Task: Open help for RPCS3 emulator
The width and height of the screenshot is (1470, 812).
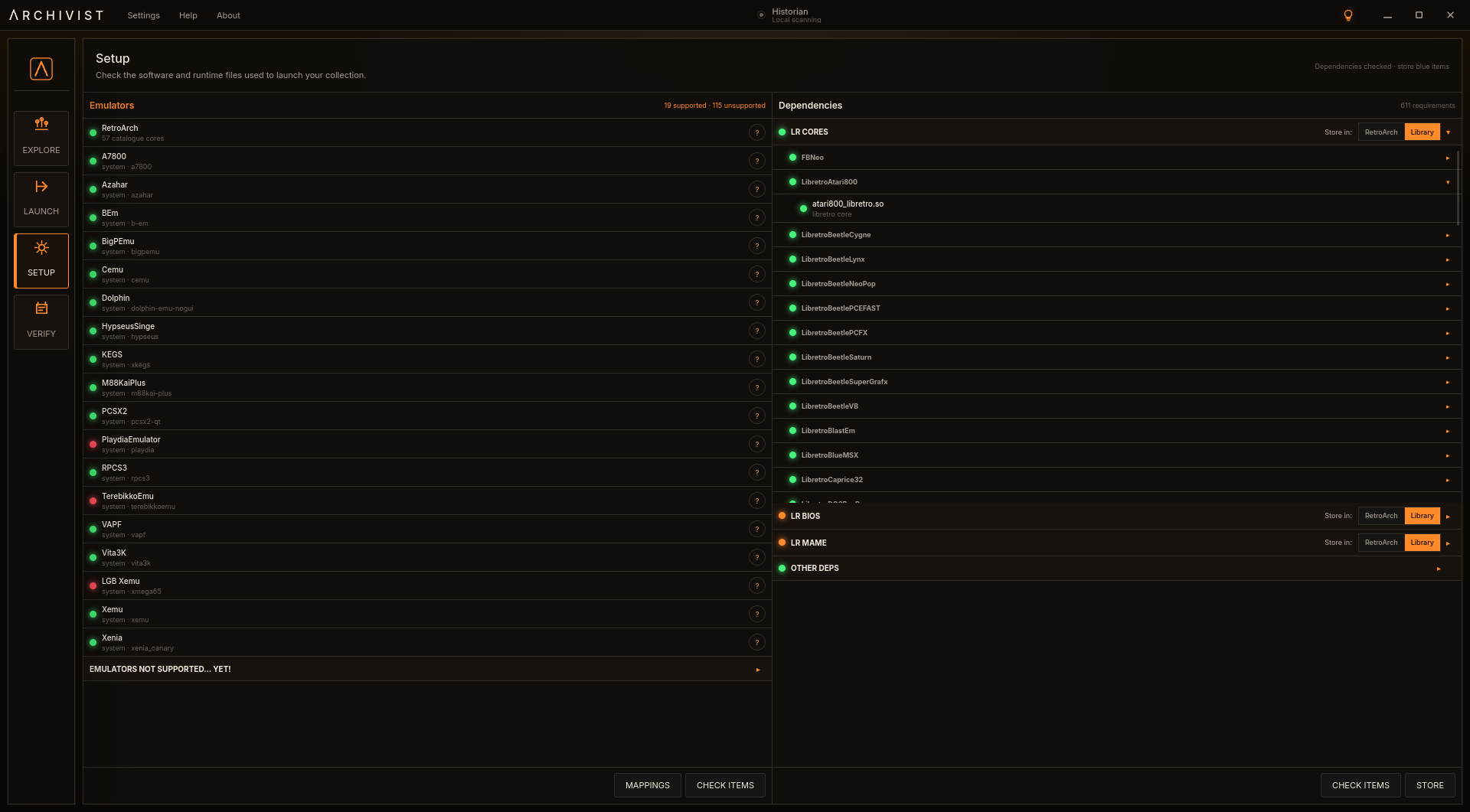Action: tap(757, 472)
